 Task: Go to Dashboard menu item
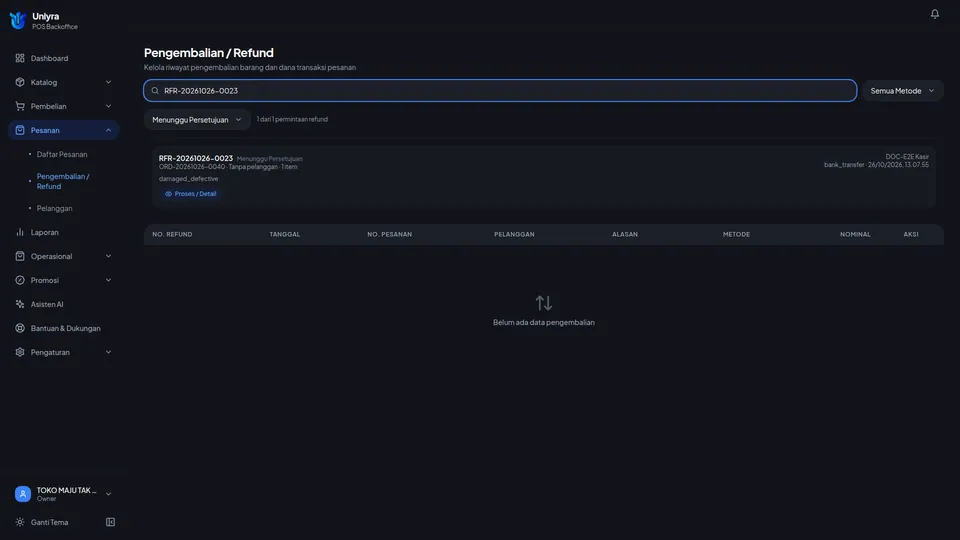(x=64, y=58)
